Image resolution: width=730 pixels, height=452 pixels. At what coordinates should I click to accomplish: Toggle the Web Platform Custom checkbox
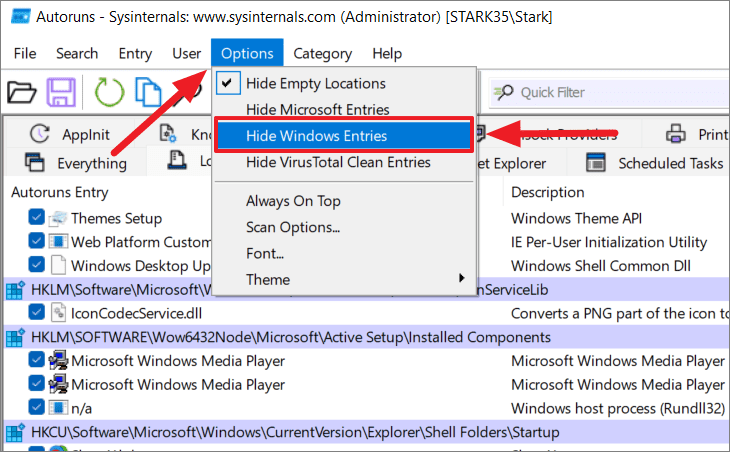(x=36, y=241)
